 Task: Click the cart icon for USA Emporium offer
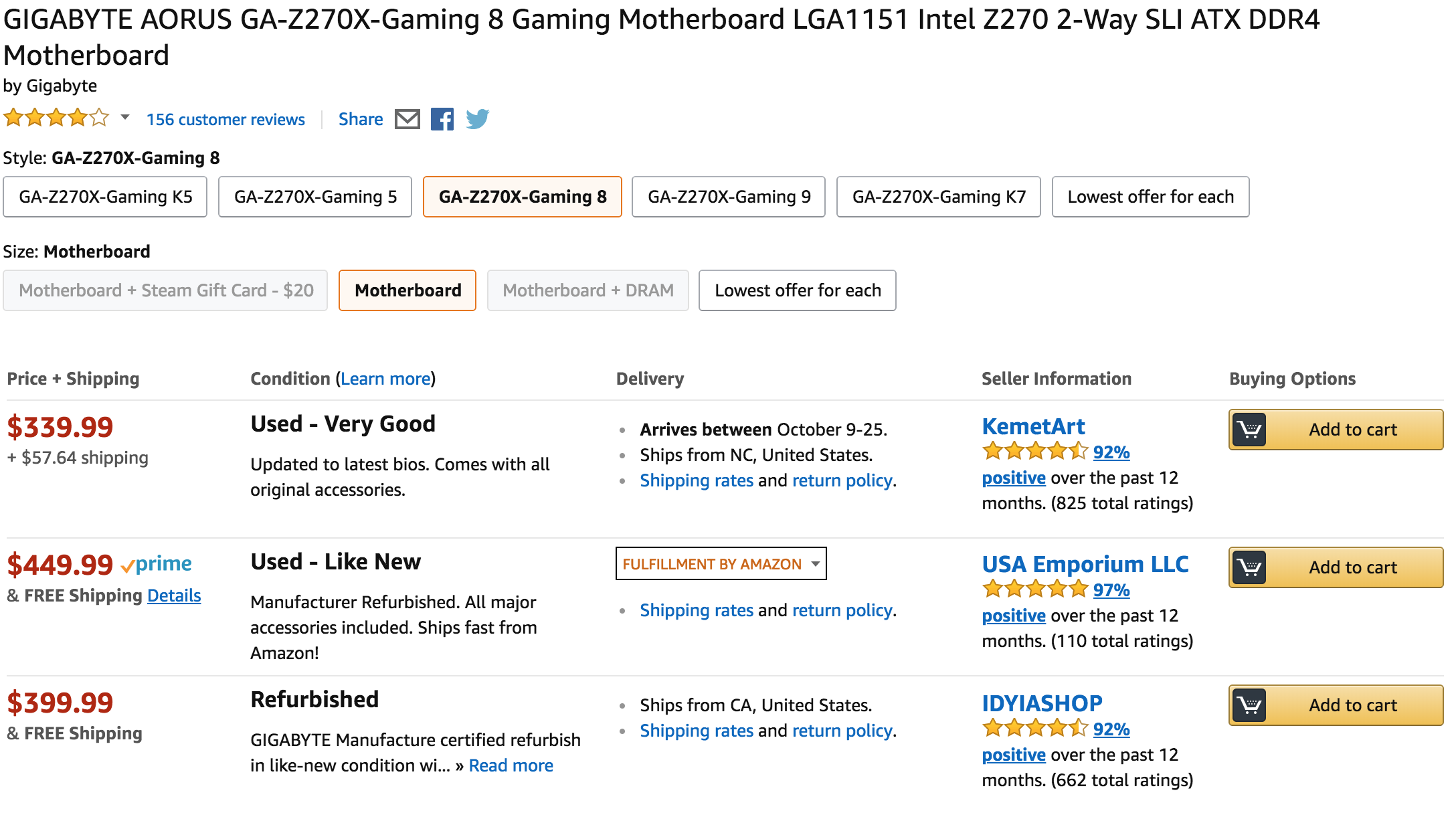(x=1249, y=567)
